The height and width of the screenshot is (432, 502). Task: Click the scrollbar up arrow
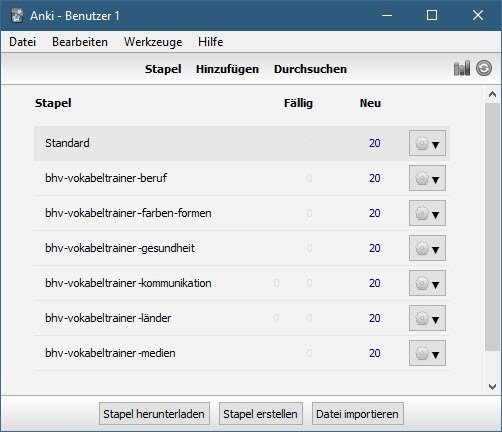[x=492, y=94]
